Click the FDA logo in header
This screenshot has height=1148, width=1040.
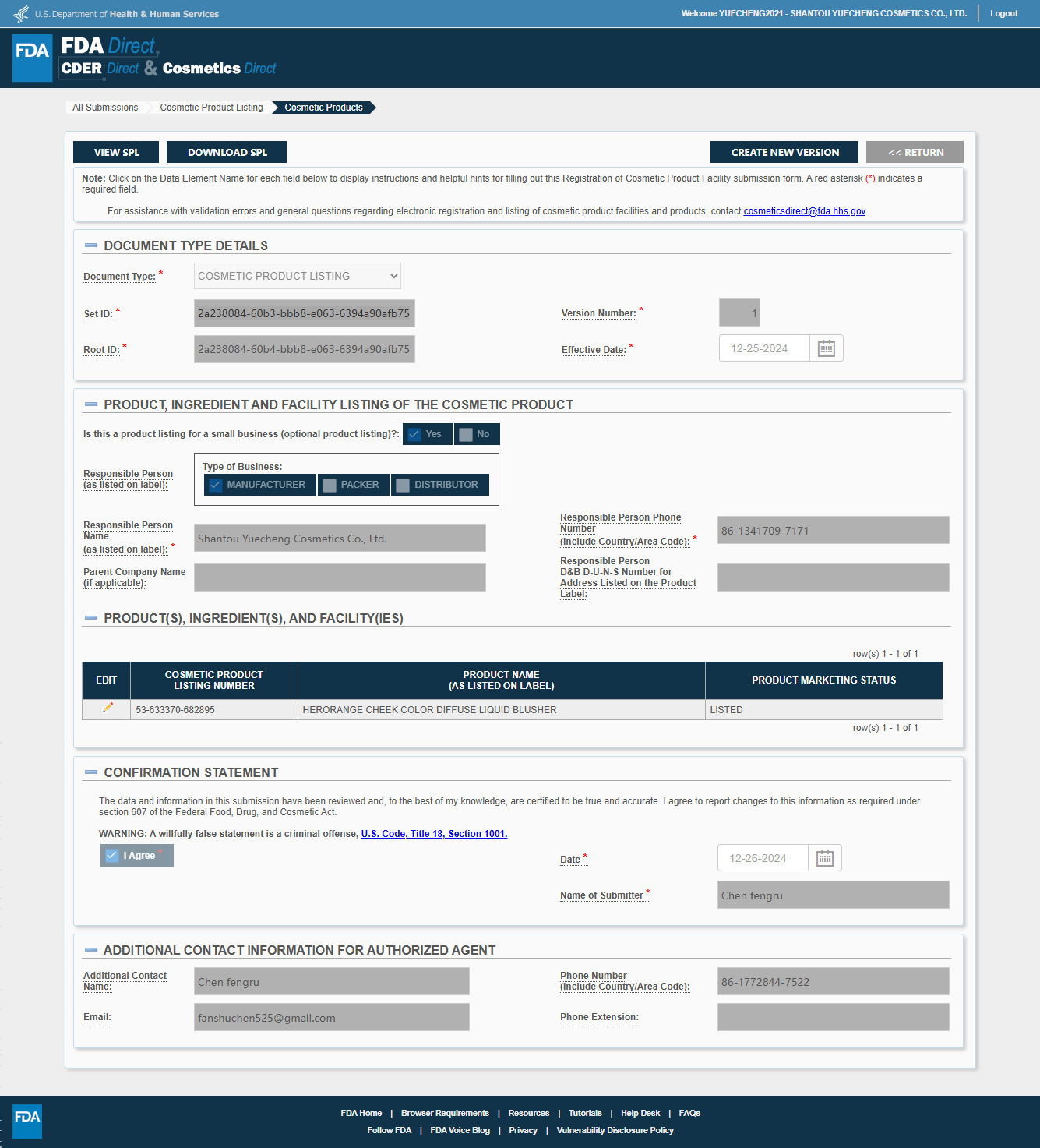pos(33,58)
